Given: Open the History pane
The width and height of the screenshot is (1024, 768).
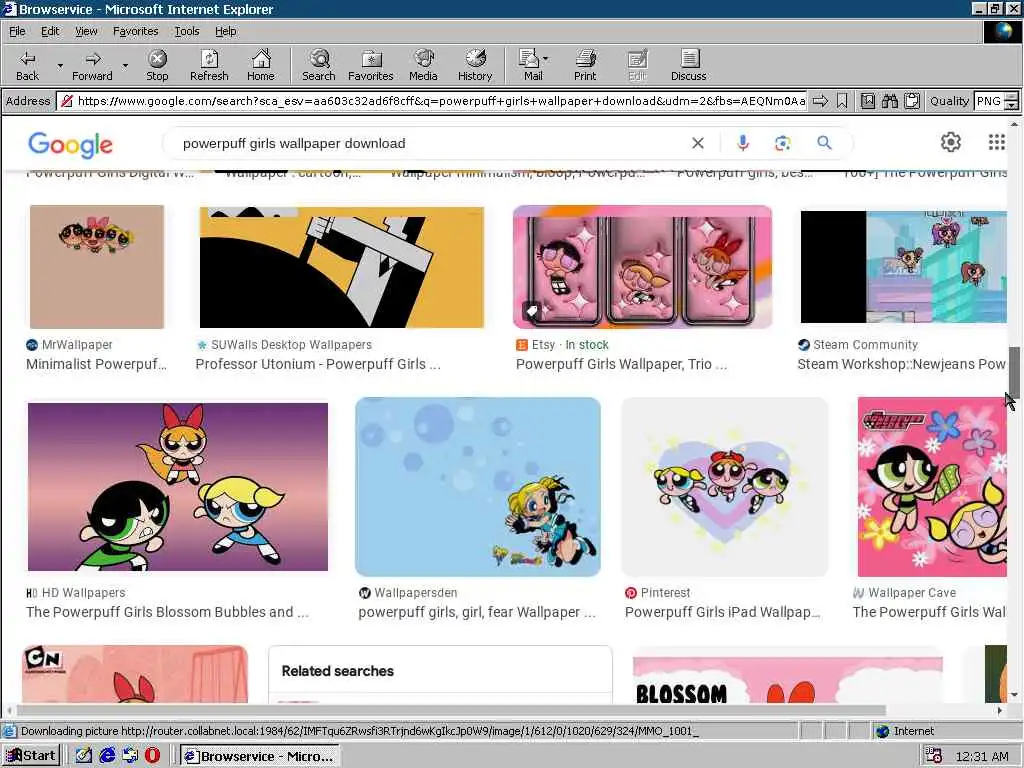Looking at the screenshot, I should pyautogui.click(x=475, y=65).
